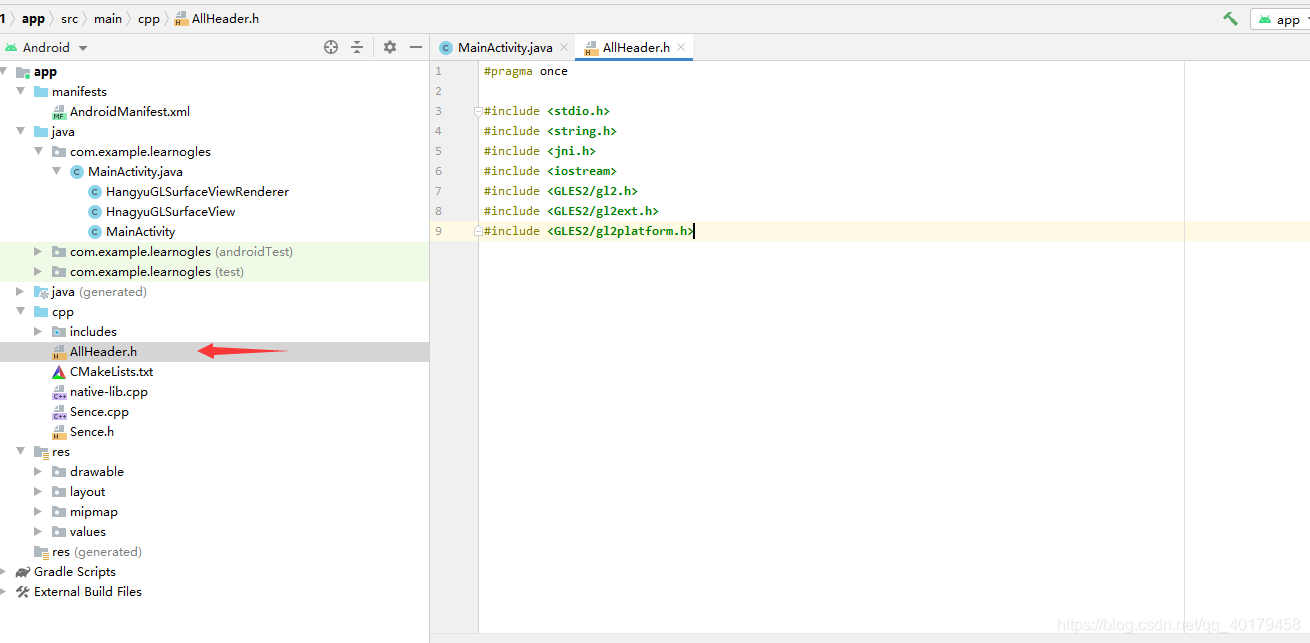Click the include <iostream> line
This screenshot has height=643, width=1310.
click(x=550, y=171)
